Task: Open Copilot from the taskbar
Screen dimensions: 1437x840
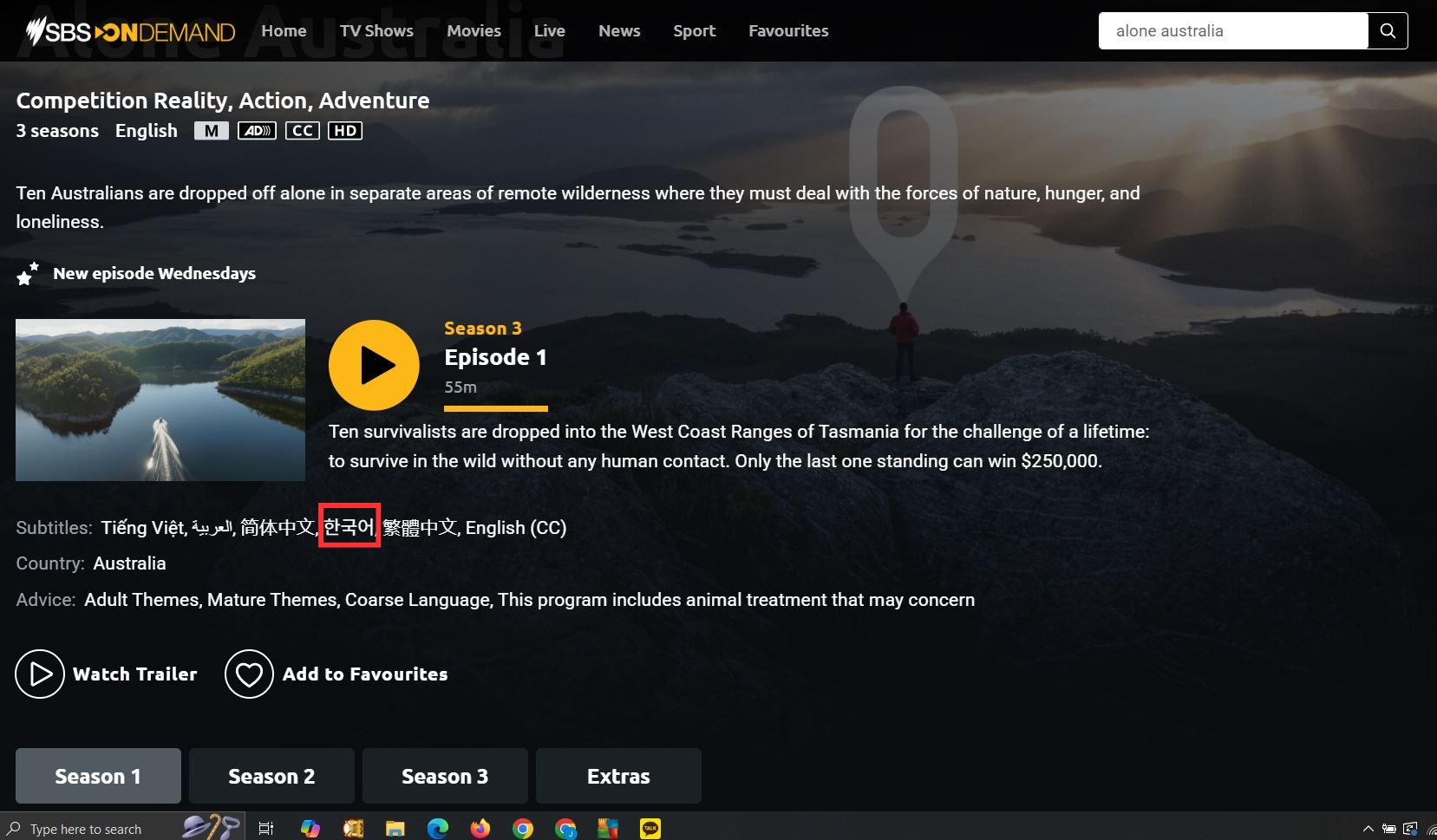Action: [x=310, y=828]
